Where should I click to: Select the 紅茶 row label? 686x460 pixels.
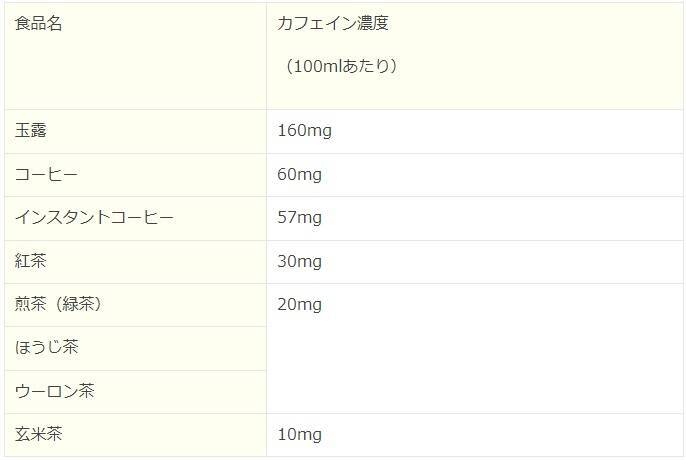(31, 262)
